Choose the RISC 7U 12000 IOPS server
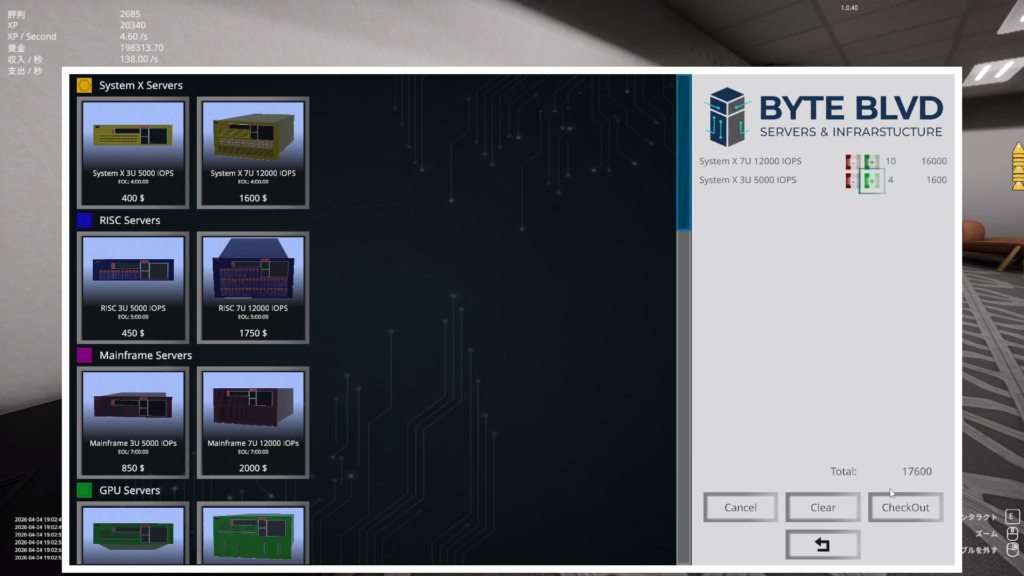The image size is (1024, 576). pyautogui.click(x=252, y=287)
